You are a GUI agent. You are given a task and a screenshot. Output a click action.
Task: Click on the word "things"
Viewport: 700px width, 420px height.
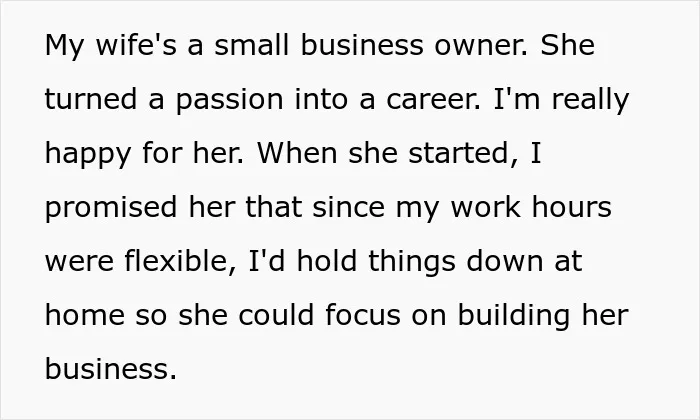[x=412, y=261]
